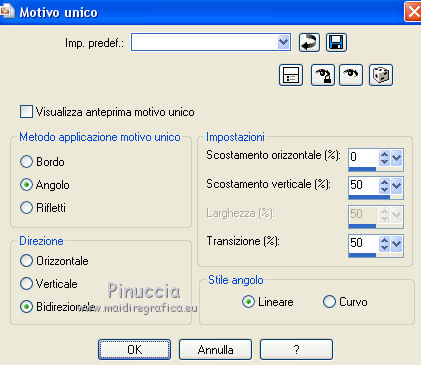421x365 pixels.
Task: Click the Annulla button
Action: pyautogui.click(x=215, y=350)
